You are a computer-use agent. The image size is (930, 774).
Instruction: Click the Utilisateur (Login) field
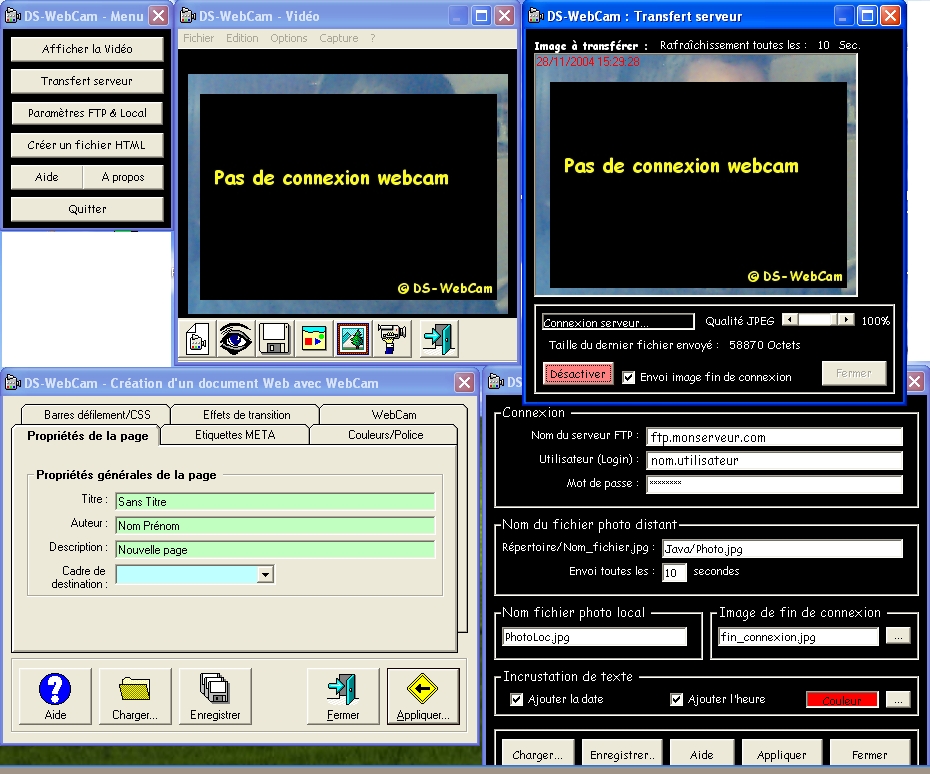775,460
